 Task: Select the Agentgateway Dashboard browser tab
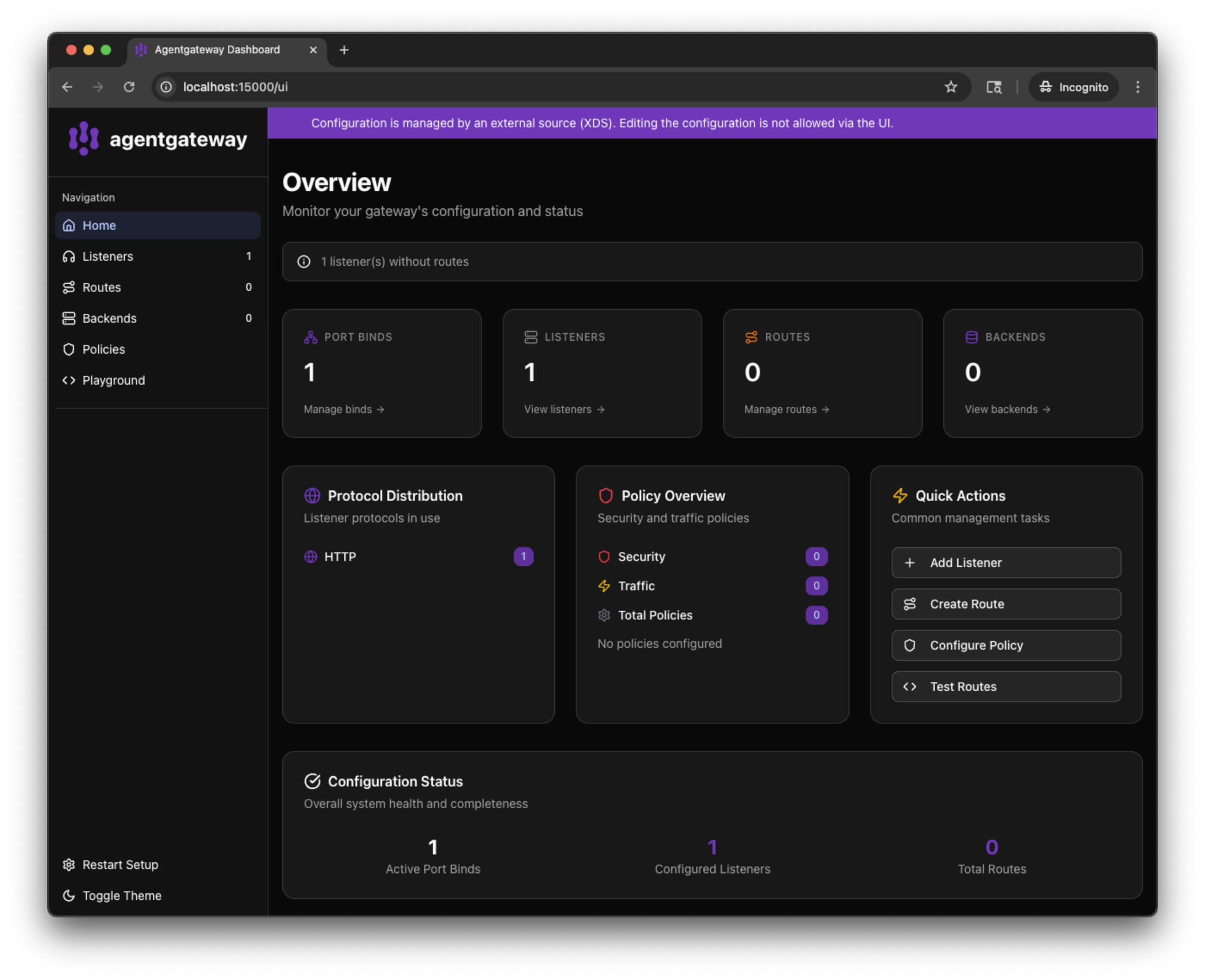pos(217,49)
